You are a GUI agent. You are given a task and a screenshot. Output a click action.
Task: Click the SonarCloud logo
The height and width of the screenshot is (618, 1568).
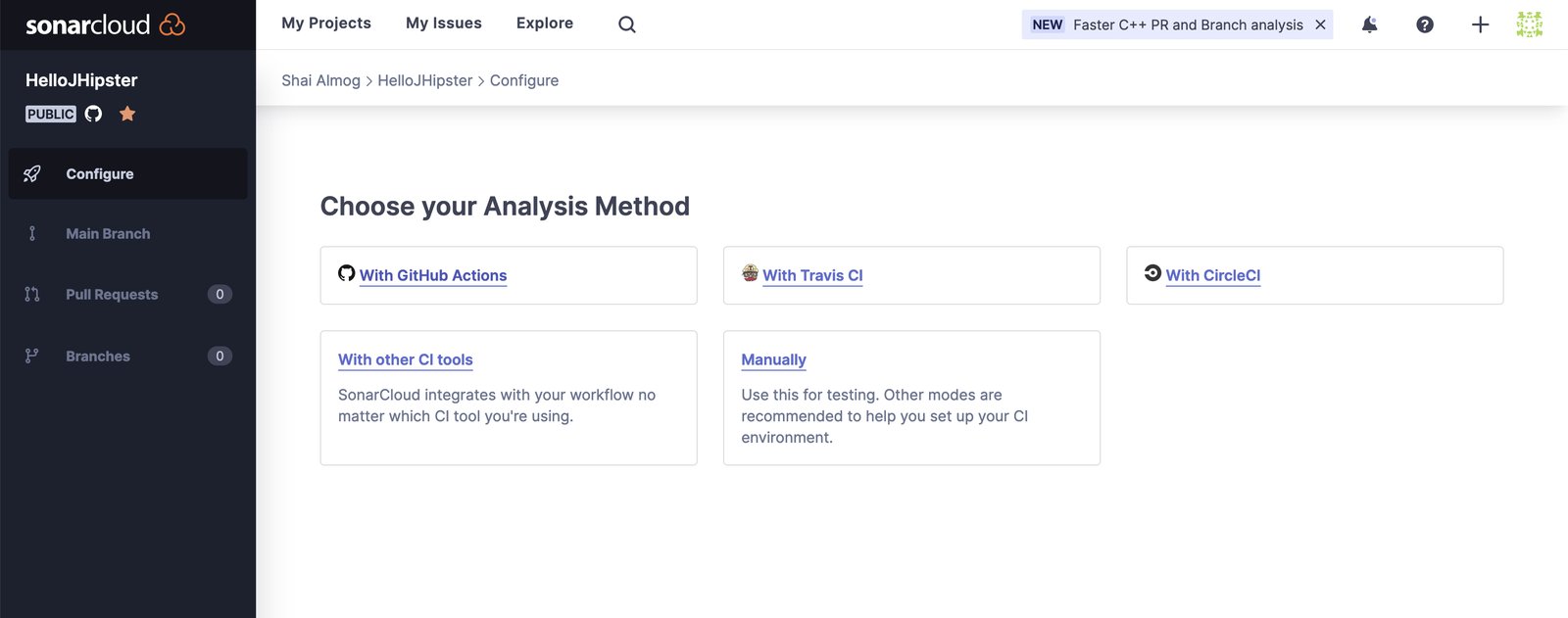pos(105,24)
